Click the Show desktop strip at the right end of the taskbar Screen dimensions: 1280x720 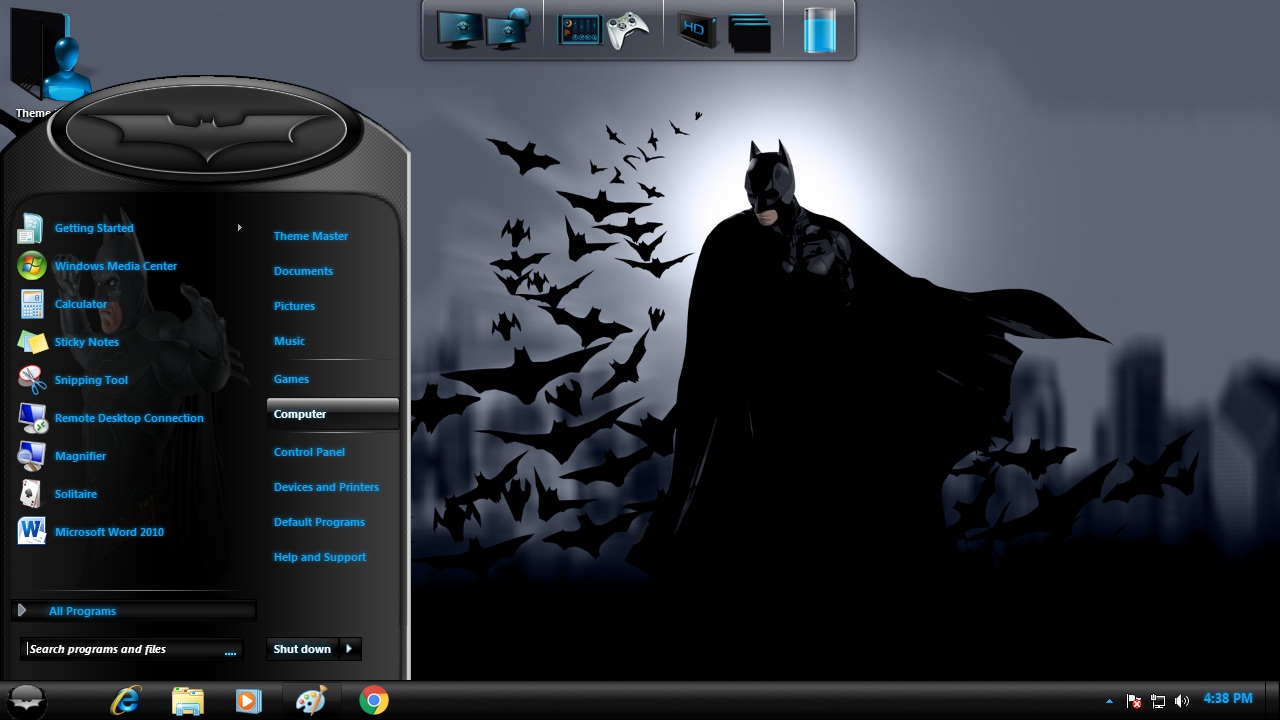coord(1271,701)
